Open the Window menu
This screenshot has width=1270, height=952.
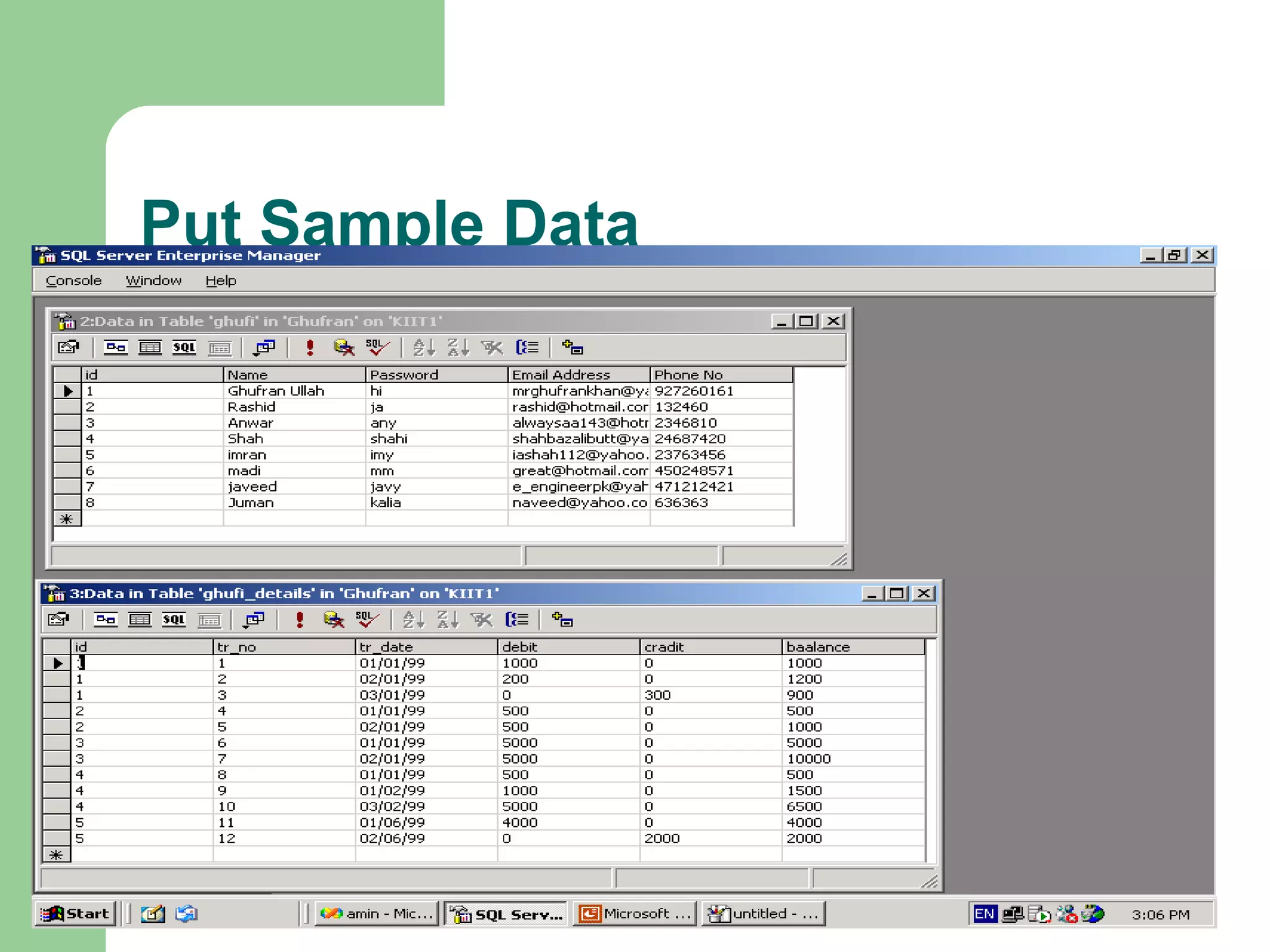(154, 280)
